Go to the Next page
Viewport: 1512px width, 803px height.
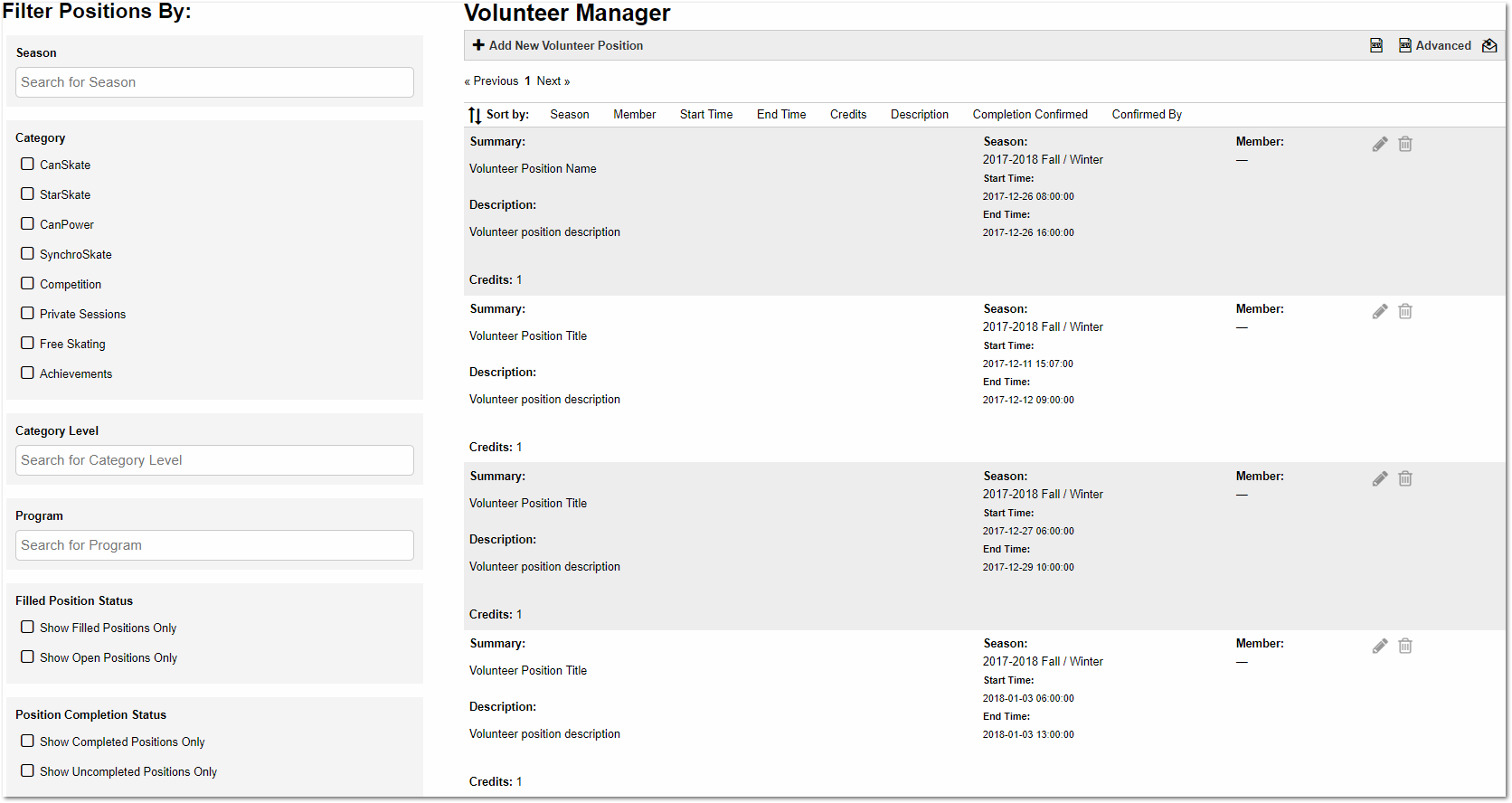553,81
